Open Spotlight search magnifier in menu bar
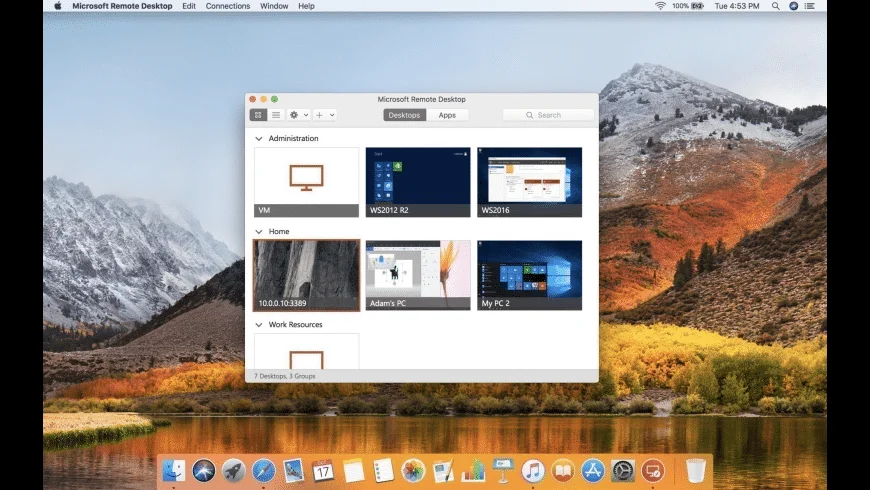 pos(776,6)
